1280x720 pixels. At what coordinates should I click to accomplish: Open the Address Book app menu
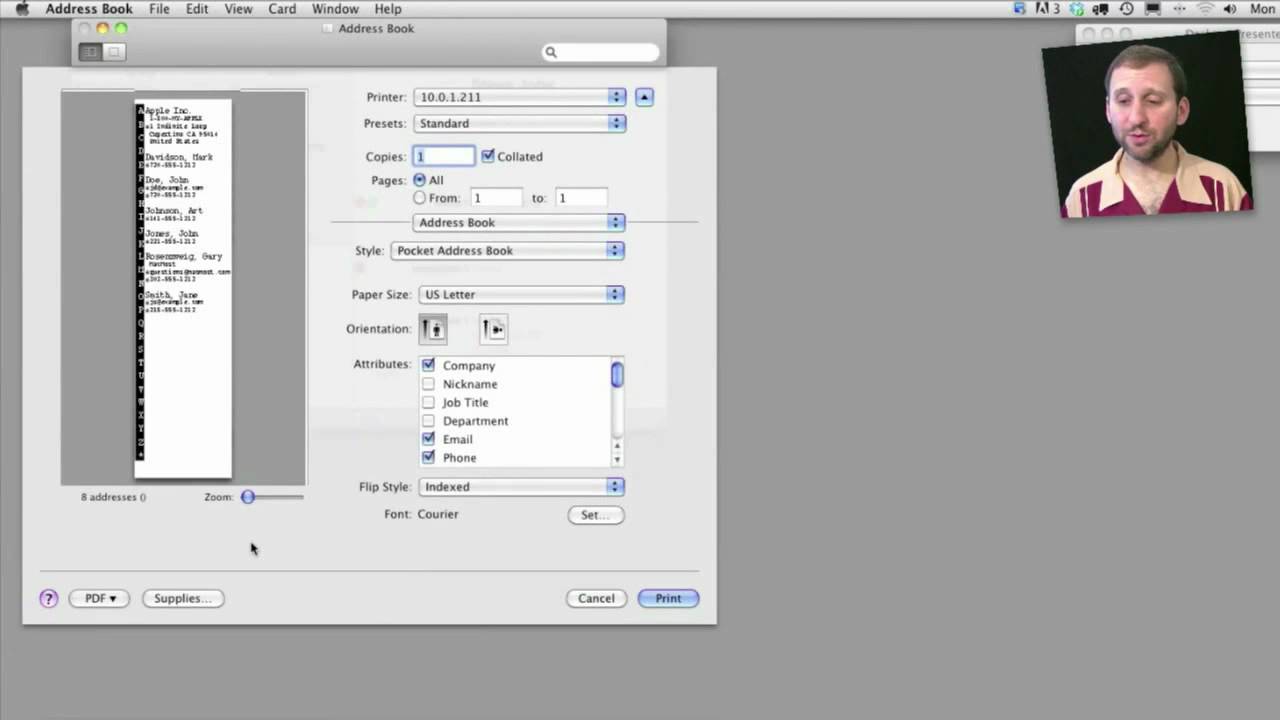pos(89,9)
